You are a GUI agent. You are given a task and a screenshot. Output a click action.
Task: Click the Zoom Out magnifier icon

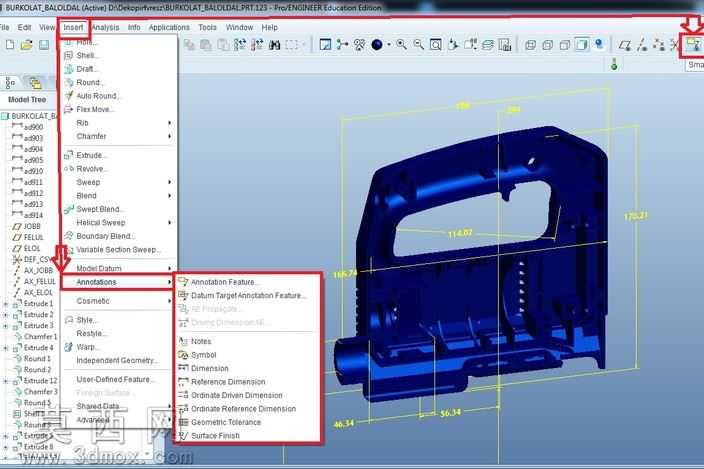point(418,45)
